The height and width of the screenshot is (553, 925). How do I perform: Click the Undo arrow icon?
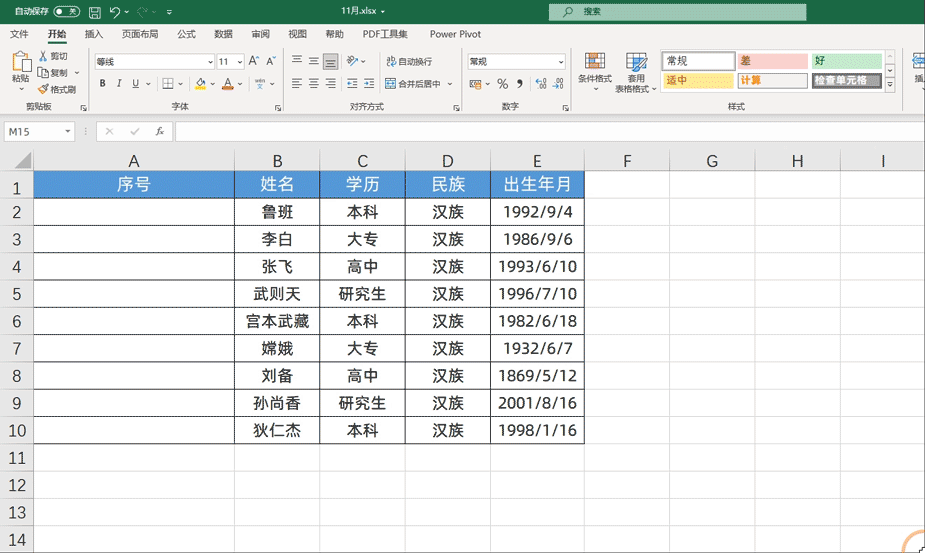point(115,12)
